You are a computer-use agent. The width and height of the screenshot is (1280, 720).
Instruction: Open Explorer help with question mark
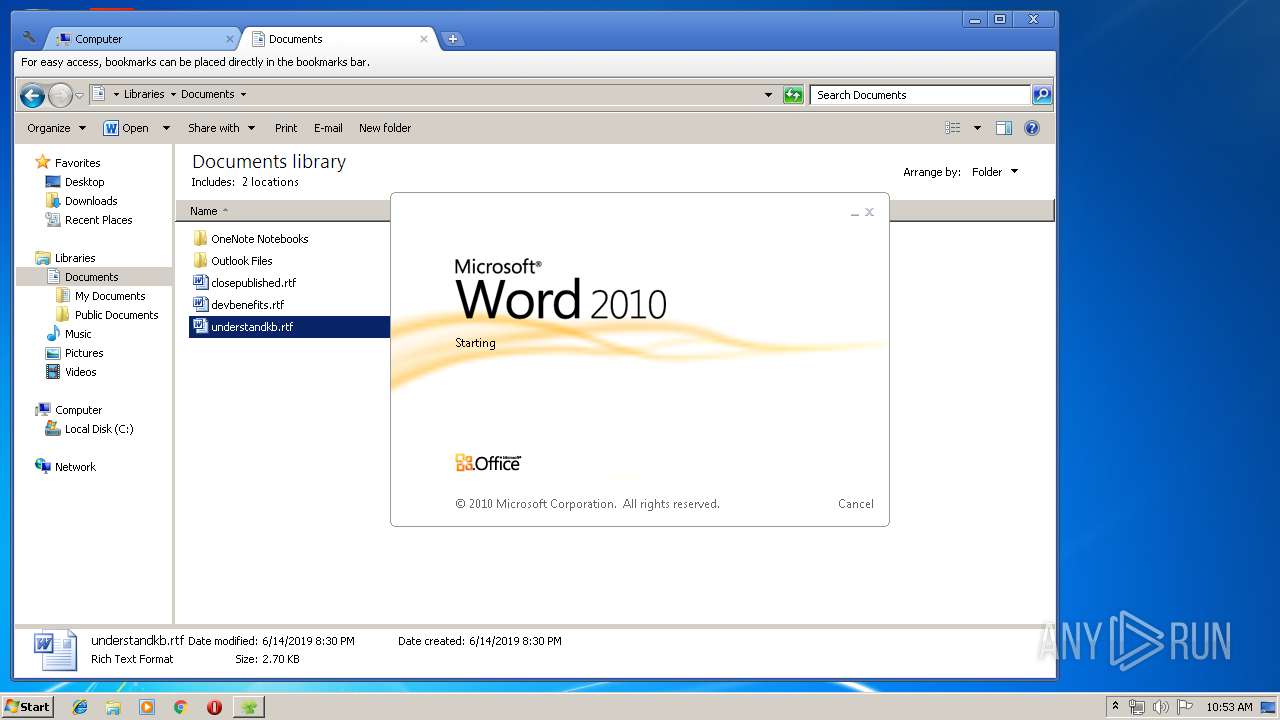click(1032, 128)
